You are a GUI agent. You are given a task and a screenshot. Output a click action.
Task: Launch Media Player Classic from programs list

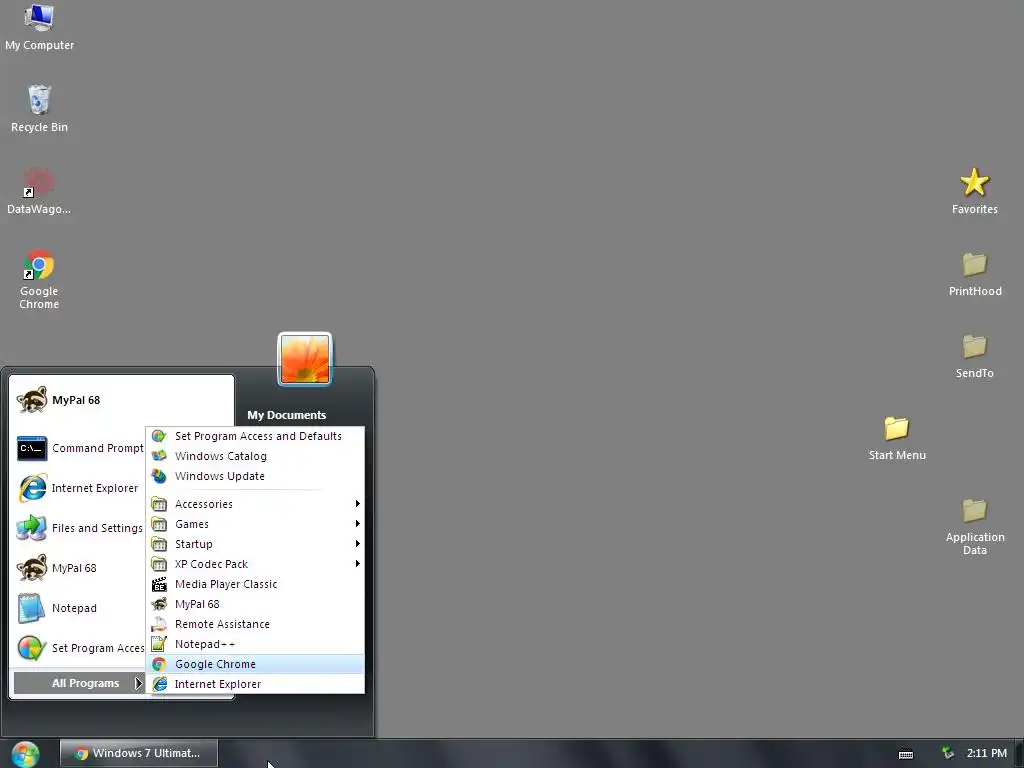tap(255, 584)
